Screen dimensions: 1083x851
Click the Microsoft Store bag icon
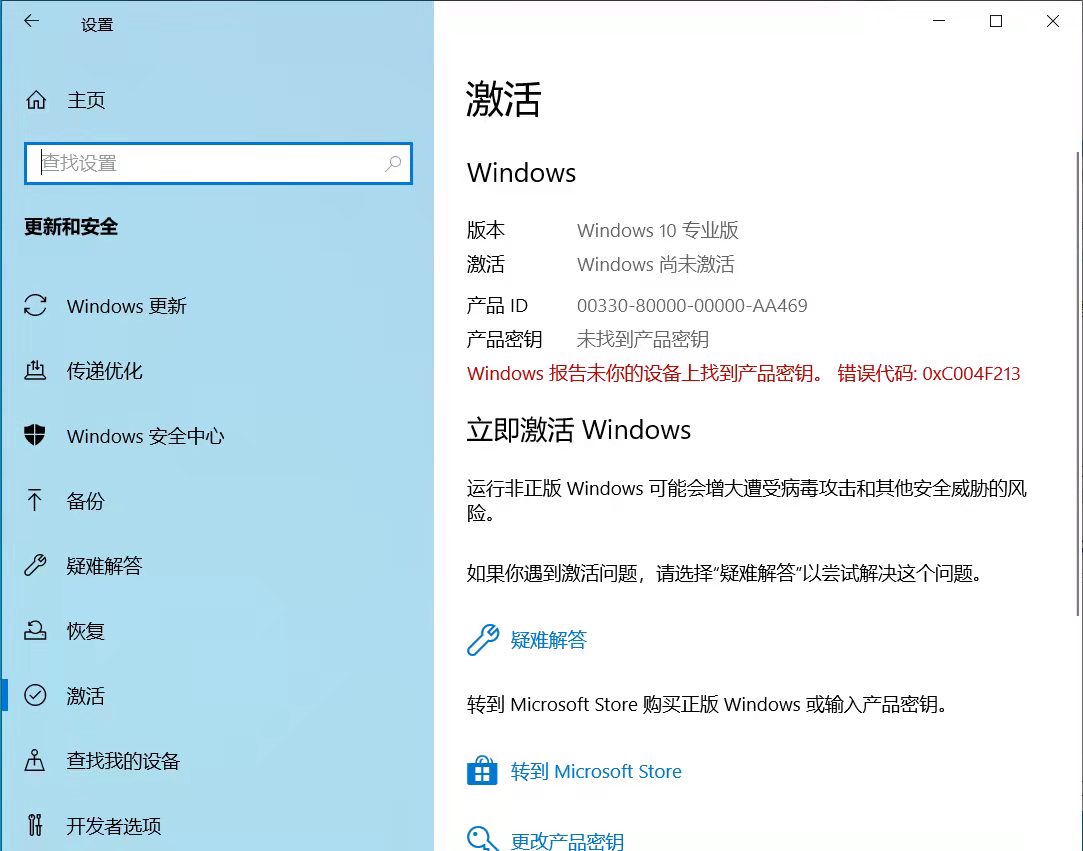pyautogui.click(x=482, y=771)
